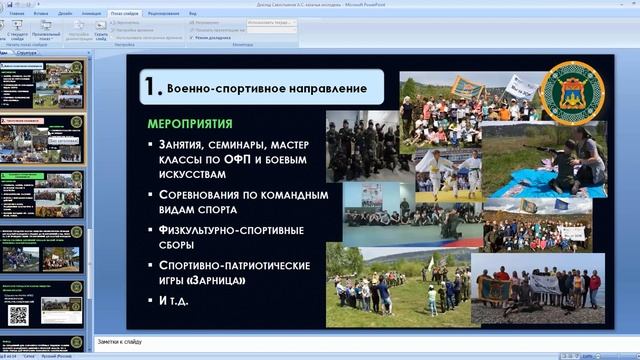Click the zoom out minus button
Screen dimensions: 640x360
(598, 356)
